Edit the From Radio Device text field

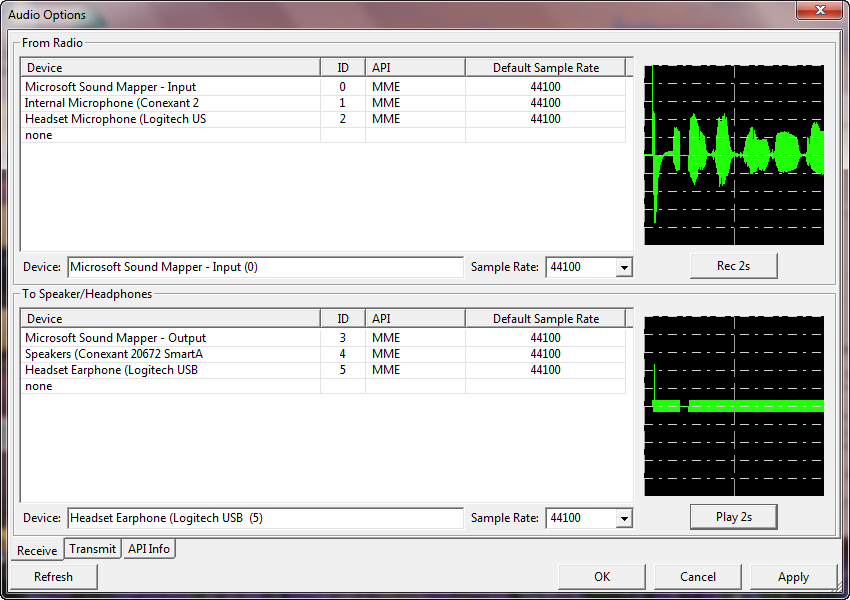pyautogui.click(x=263, y=267)
